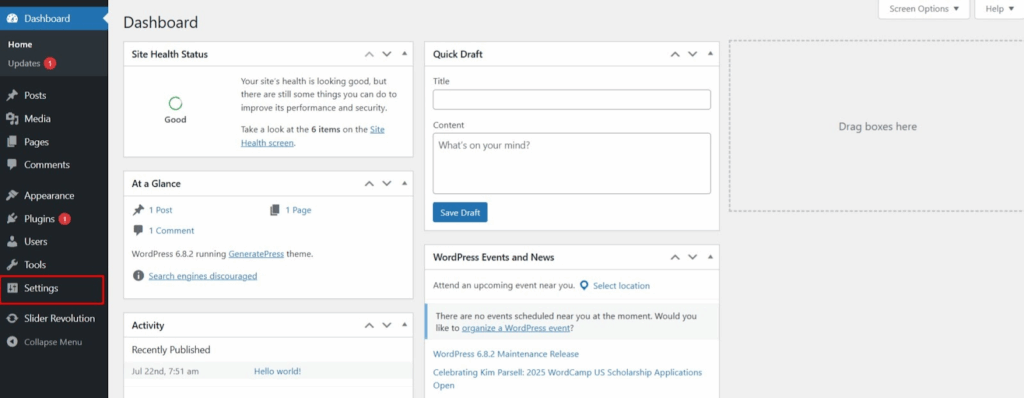Click the Tools wrench icon in sidebar

[x=12, y=265]
